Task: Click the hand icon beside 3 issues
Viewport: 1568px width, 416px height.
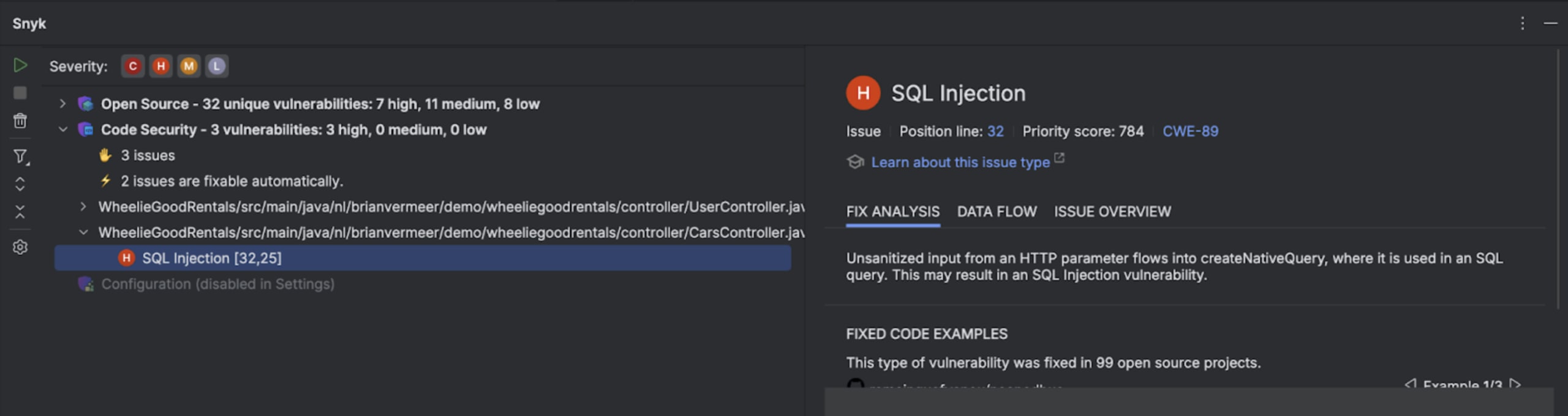Action: (105, 155)
